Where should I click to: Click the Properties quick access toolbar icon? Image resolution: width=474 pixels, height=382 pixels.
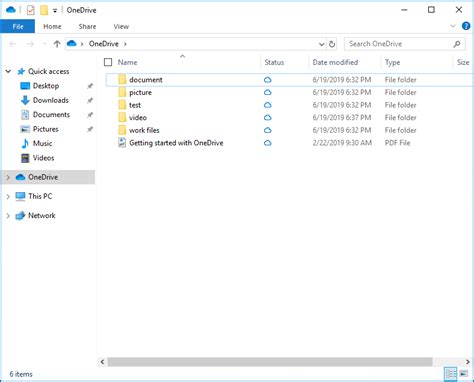[30, 10]
